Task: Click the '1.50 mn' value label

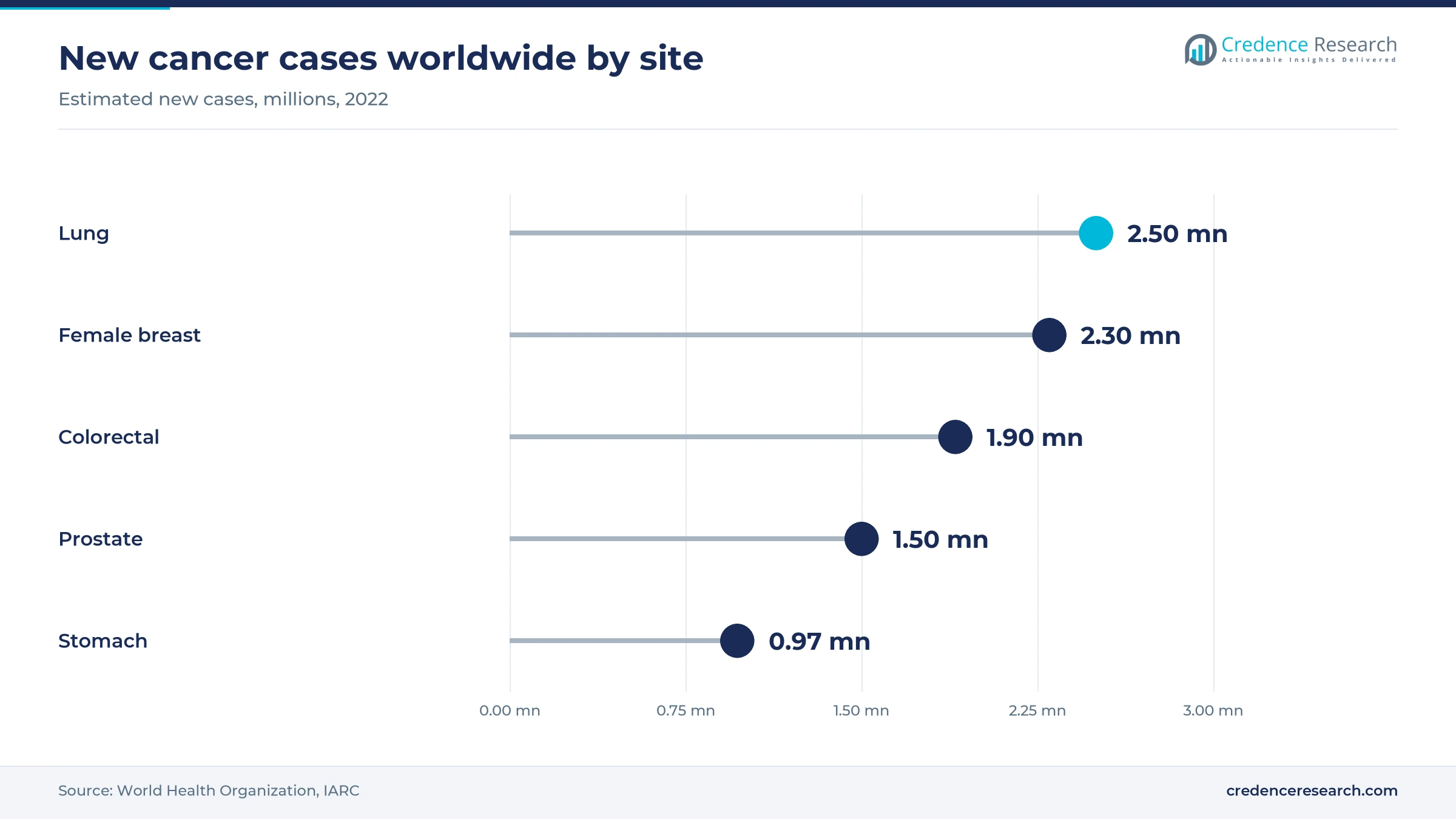Action: pyautogui.click(x=940, y=539)
